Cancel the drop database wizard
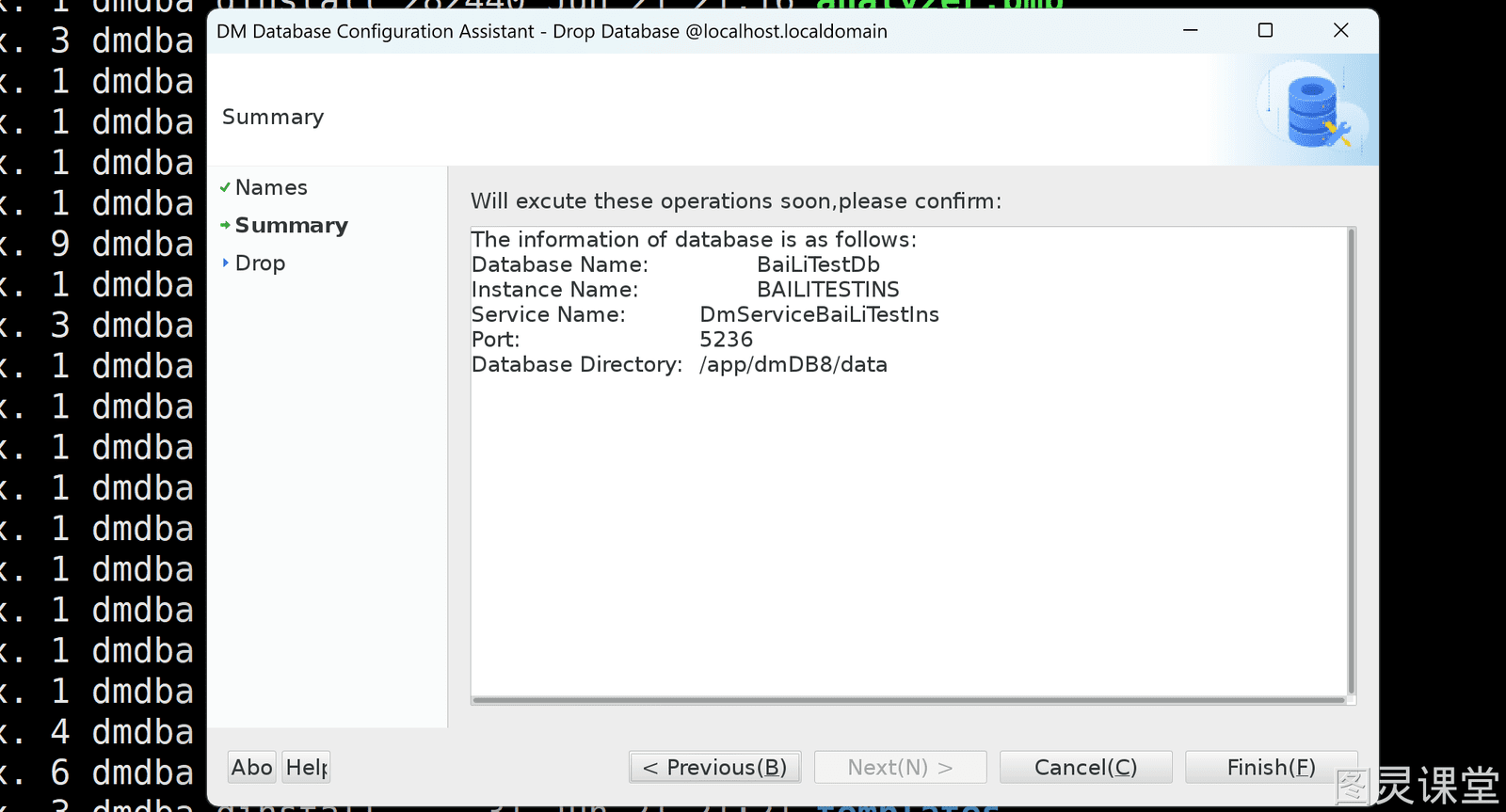Viewport: 1506px width, 812px height. (x=1085, y=767)
